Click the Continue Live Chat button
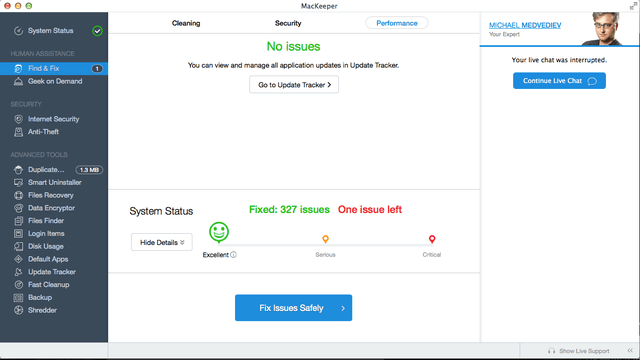This screenshot has width=640, height=360. point(559,81)
